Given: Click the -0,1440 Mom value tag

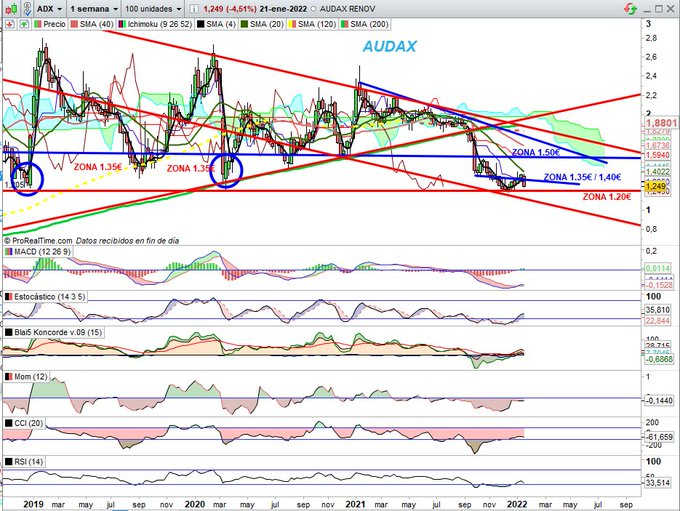Looking at the screenshot, I should 658,401.
